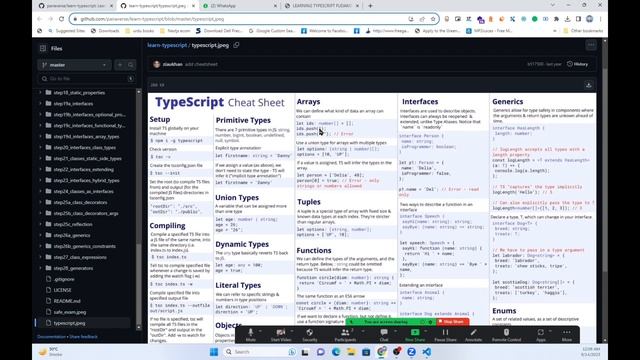
Task: Reload the browser page
Action: point(61,19)
